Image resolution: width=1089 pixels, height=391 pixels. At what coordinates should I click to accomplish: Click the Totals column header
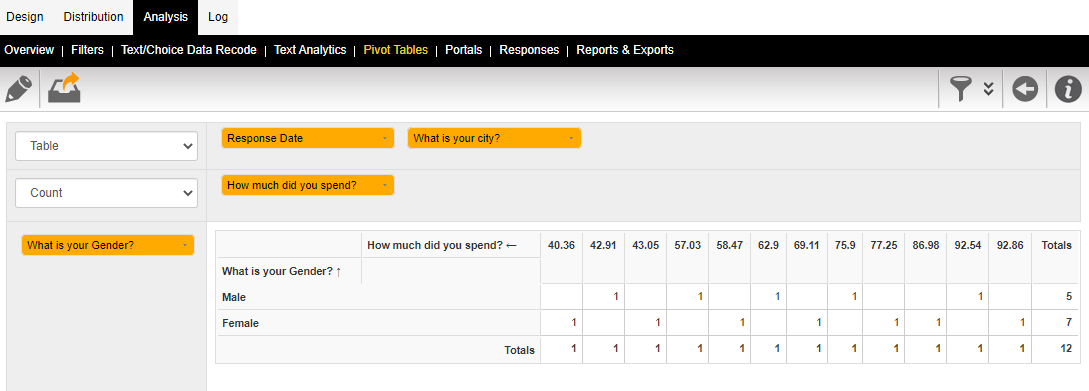1056,245
